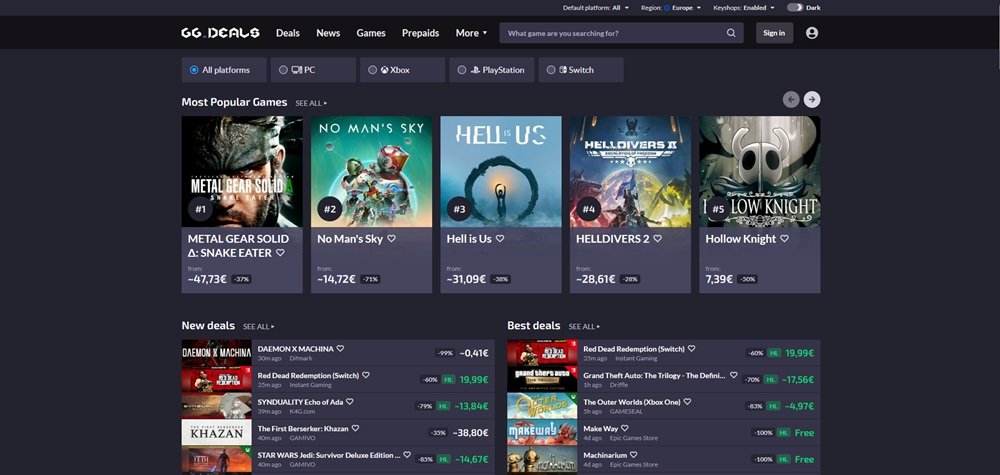Open The Outer Worlds (Xbox One) deal title
Screen dimensions: 1000x475
tap(631, 402)
